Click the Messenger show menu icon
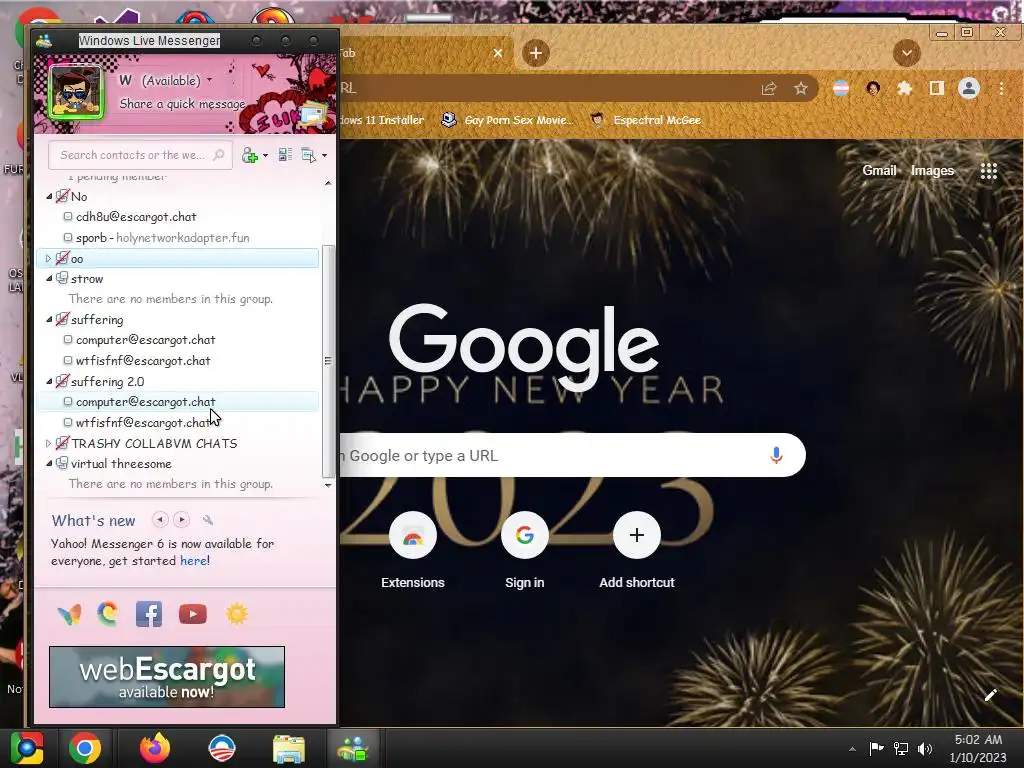 (x=308, y=155)
